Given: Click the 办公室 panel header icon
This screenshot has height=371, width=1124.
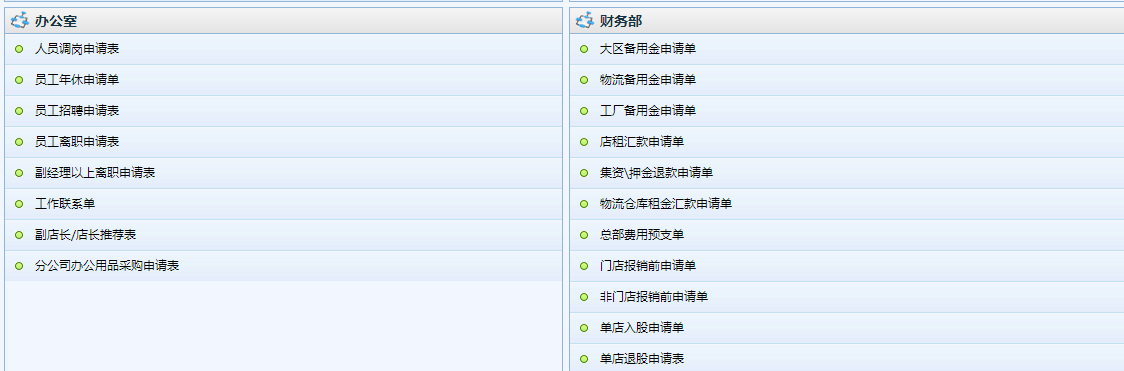Looking at the screenshot, I should pyautogui.click(x=20, y=21).
